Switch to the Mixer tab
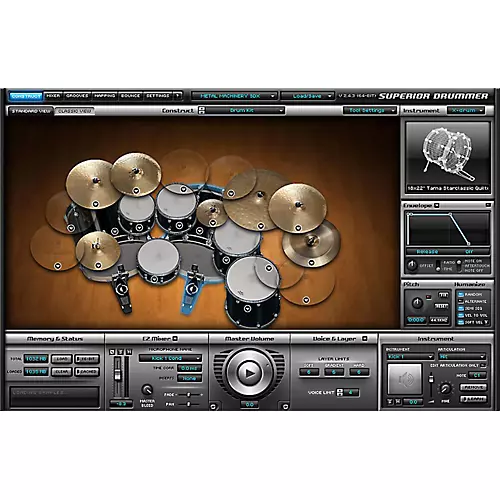The height and width of the screenshot is (500, 500). tap(53, 96)
